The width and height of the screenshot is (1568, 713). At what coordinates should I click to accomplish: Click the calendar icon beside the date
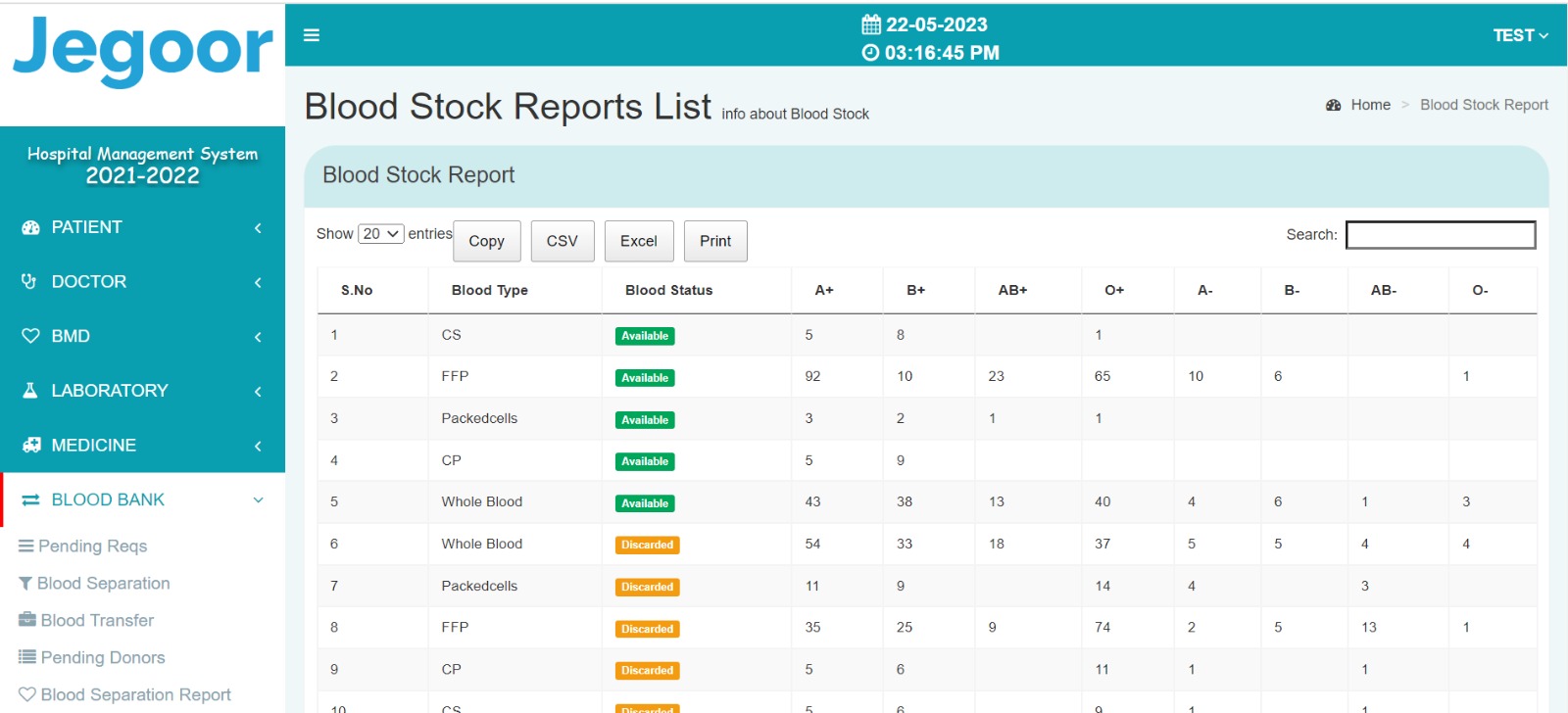[x=871, y=25]
